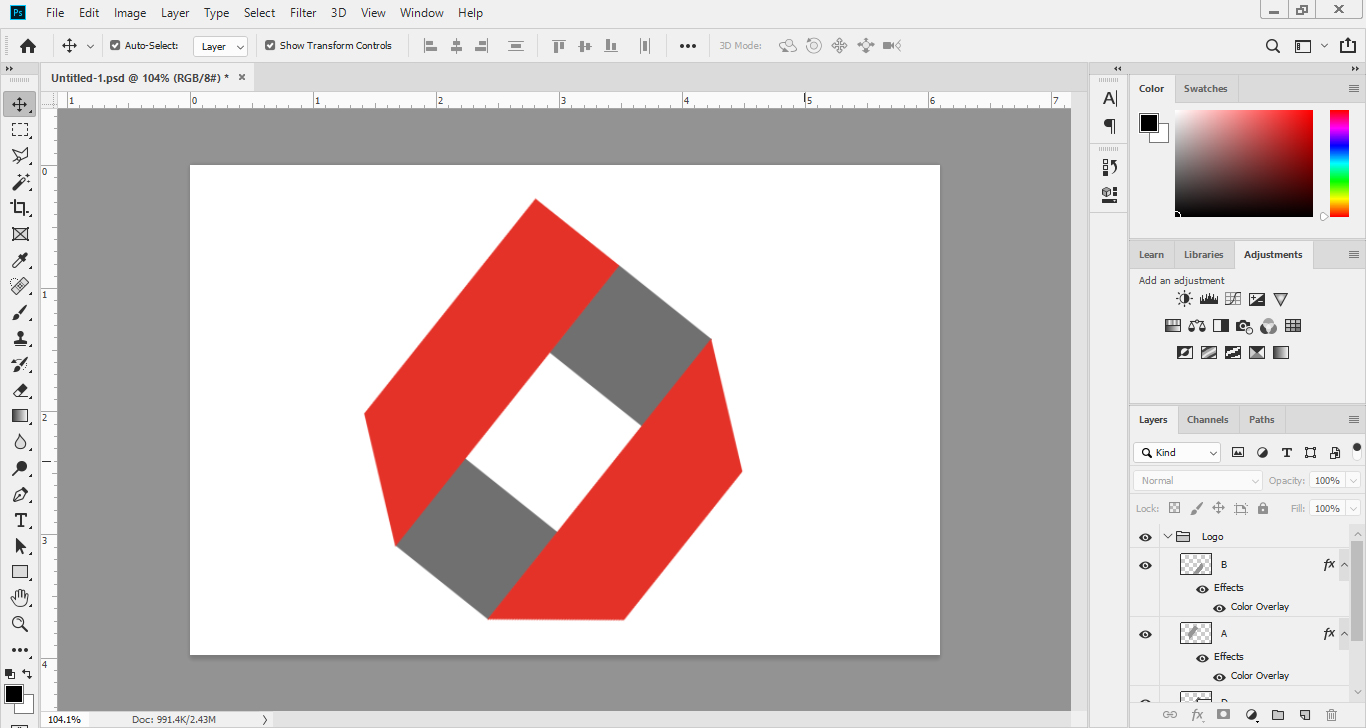
Task: Open the Character panel icon
Action: (1109, 98)
